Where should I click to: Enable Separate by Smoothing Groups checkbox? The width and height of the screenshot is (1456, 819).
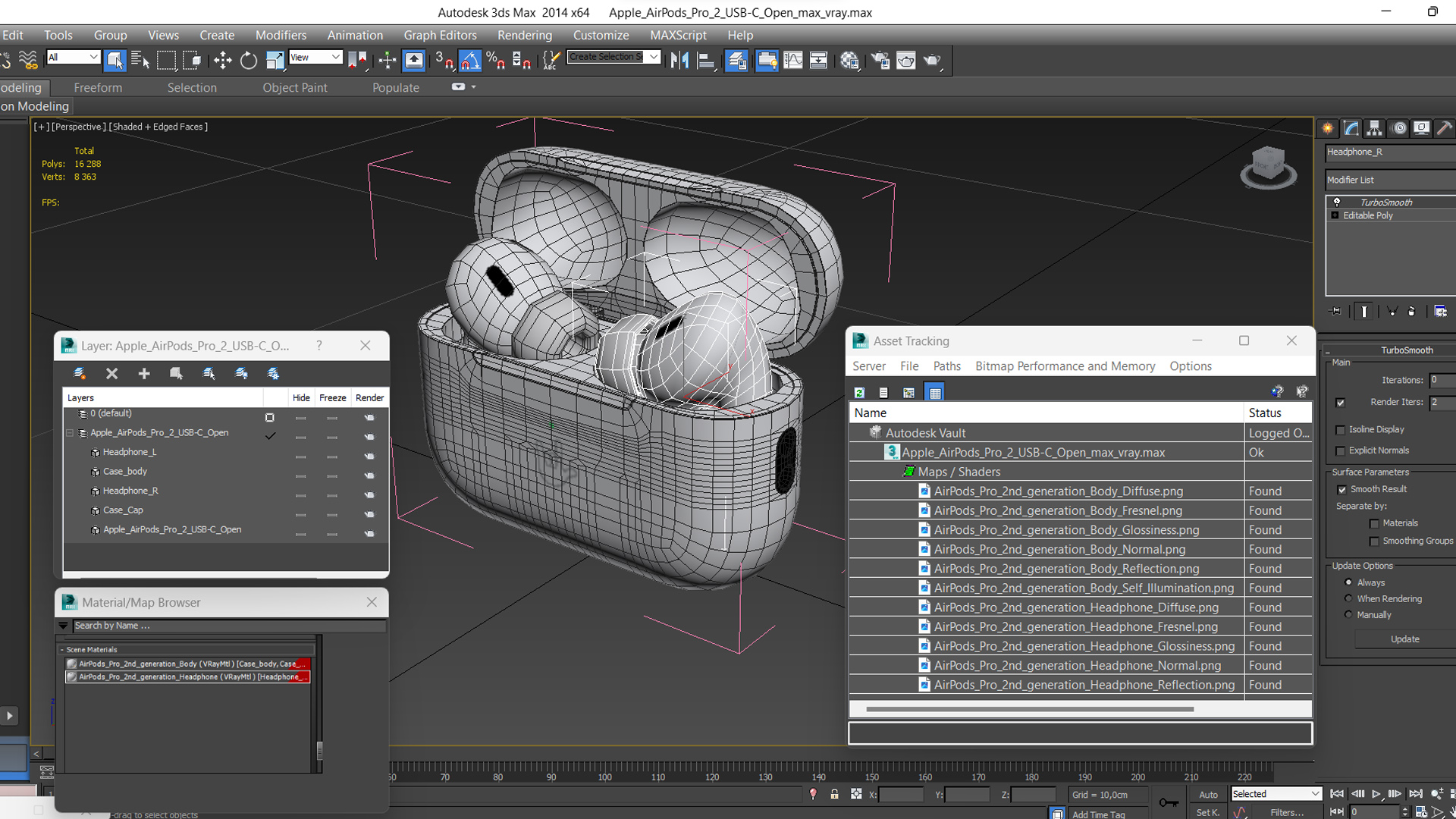[1374, 541]
